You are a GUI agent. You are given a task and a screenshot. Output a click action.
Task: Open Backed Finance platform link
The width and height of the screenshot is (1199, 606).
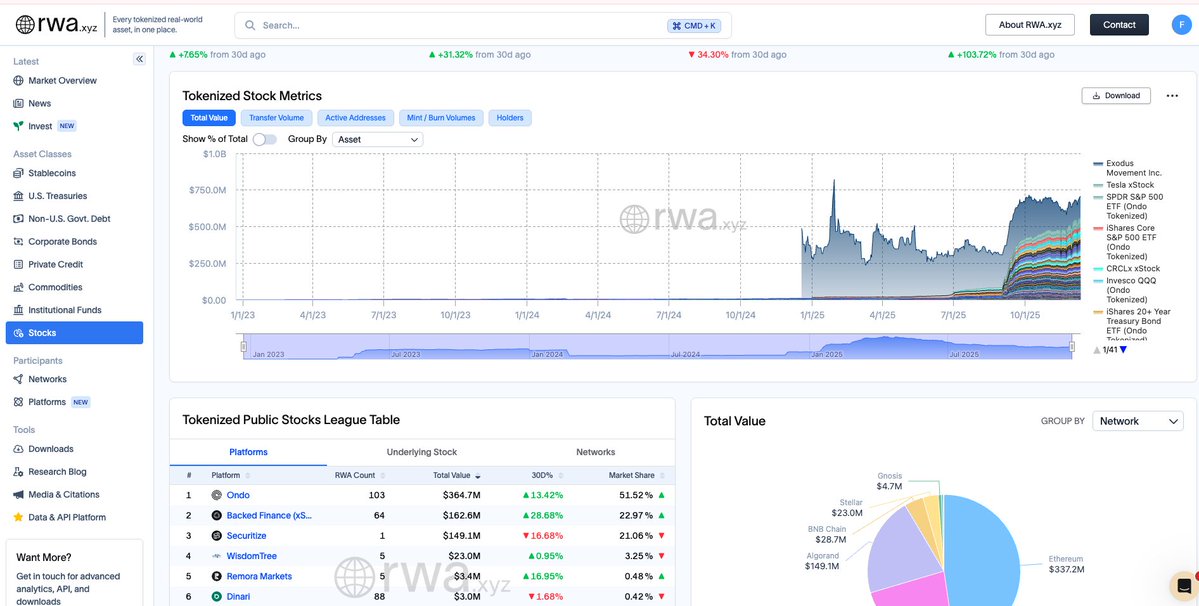(x=269, y=516)
